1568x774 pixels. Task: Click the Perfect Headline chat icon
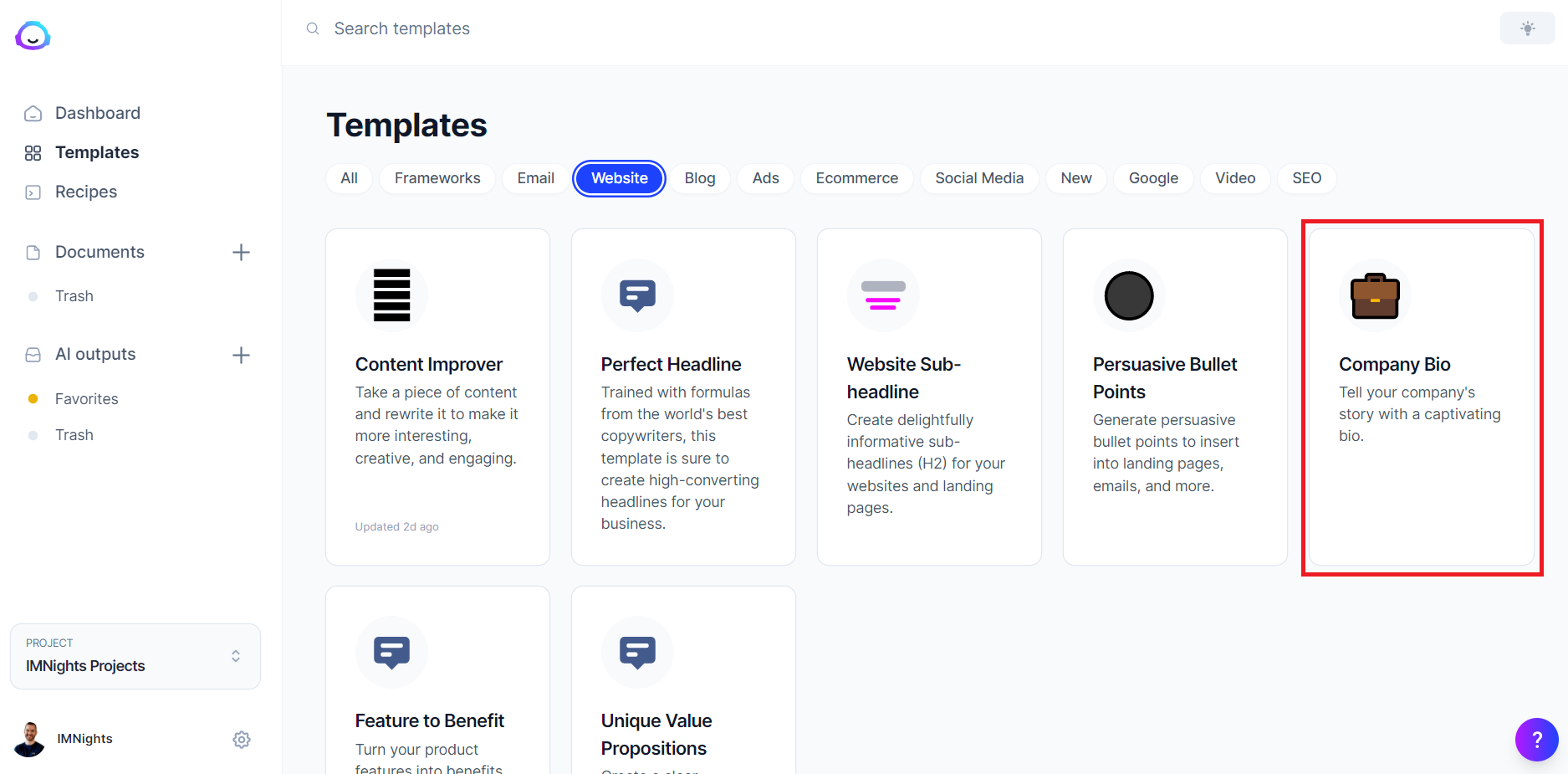click(x=637, y=295)
